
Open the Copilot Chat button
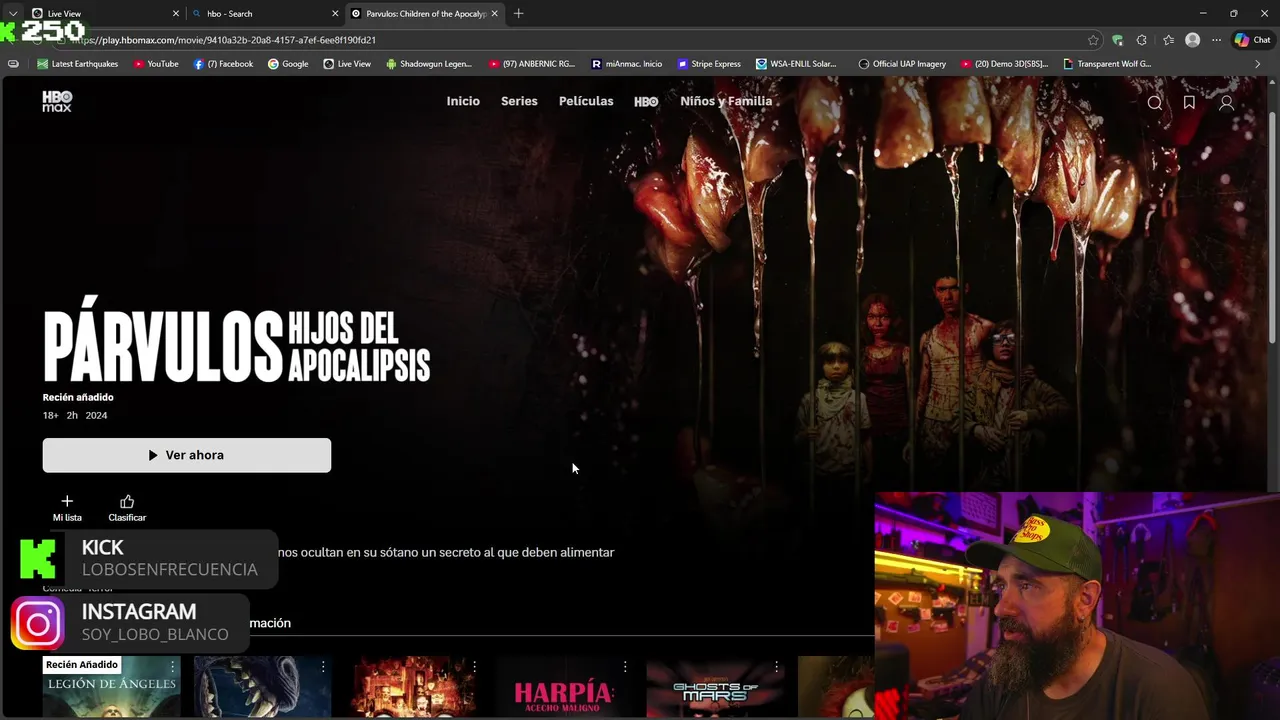click(1252, 40)
